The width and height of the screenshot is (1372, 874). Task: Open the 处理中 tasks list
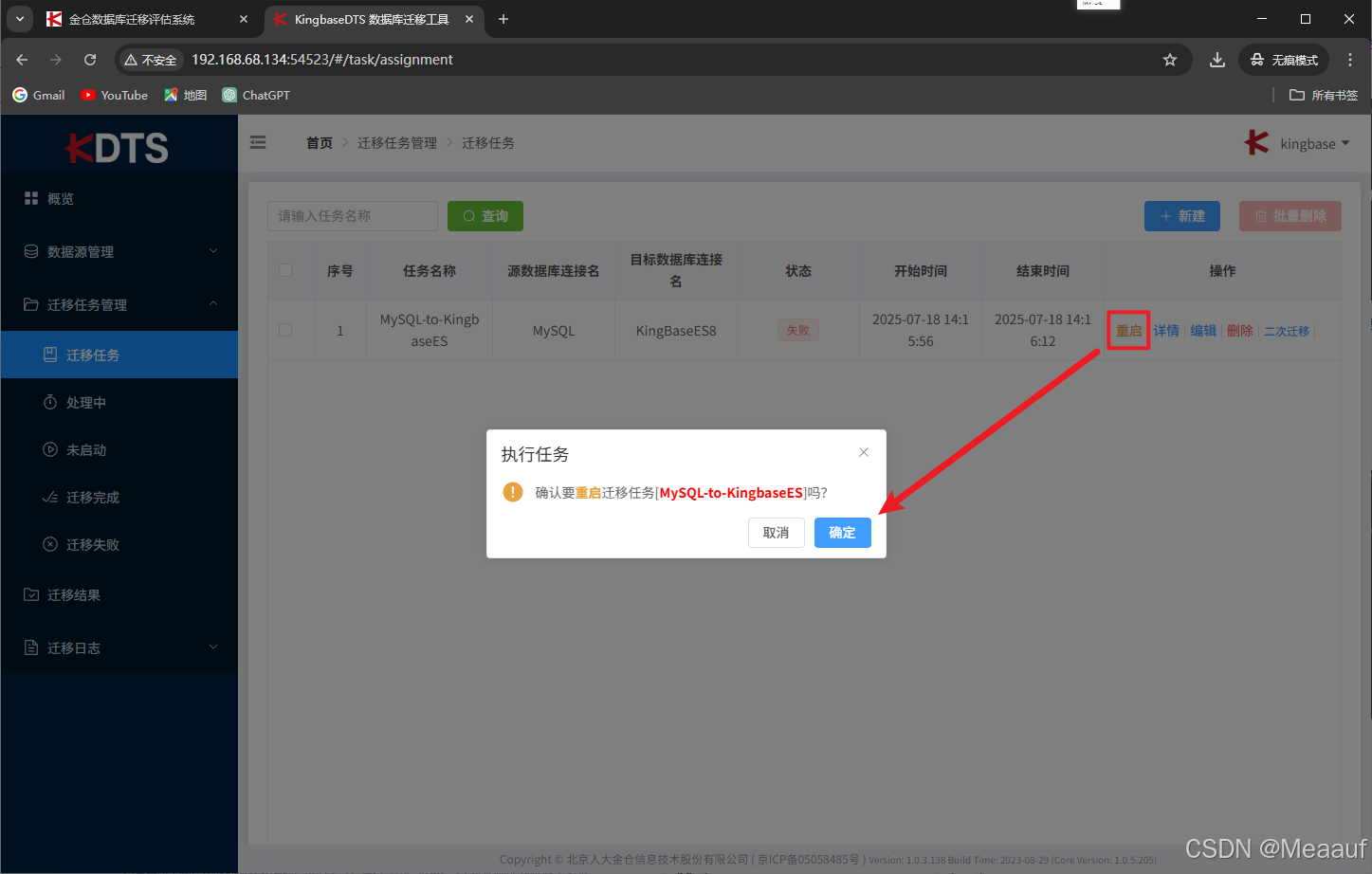119,402
